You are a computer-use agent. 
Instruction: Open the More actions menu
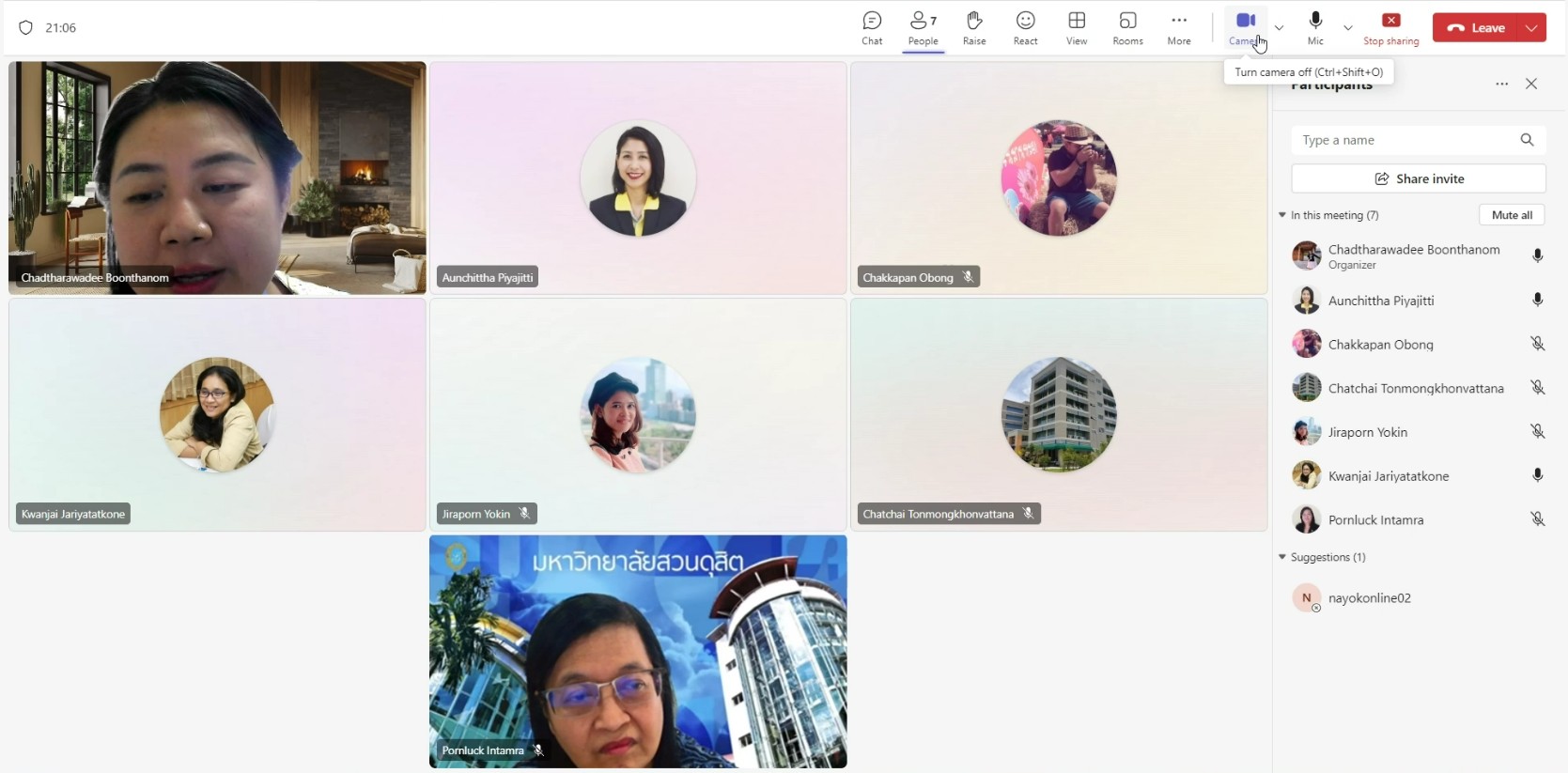[1179, 28]
